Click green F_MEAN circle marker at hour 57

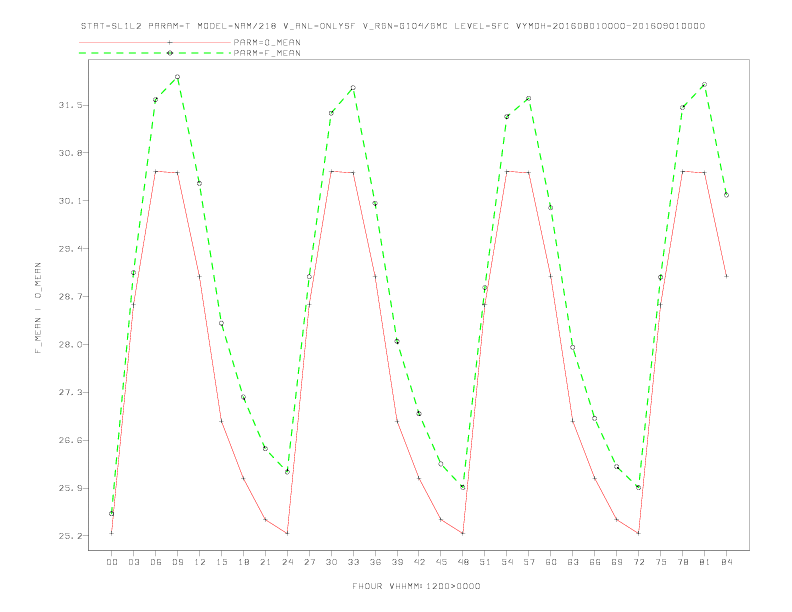(x=529, y=98)
